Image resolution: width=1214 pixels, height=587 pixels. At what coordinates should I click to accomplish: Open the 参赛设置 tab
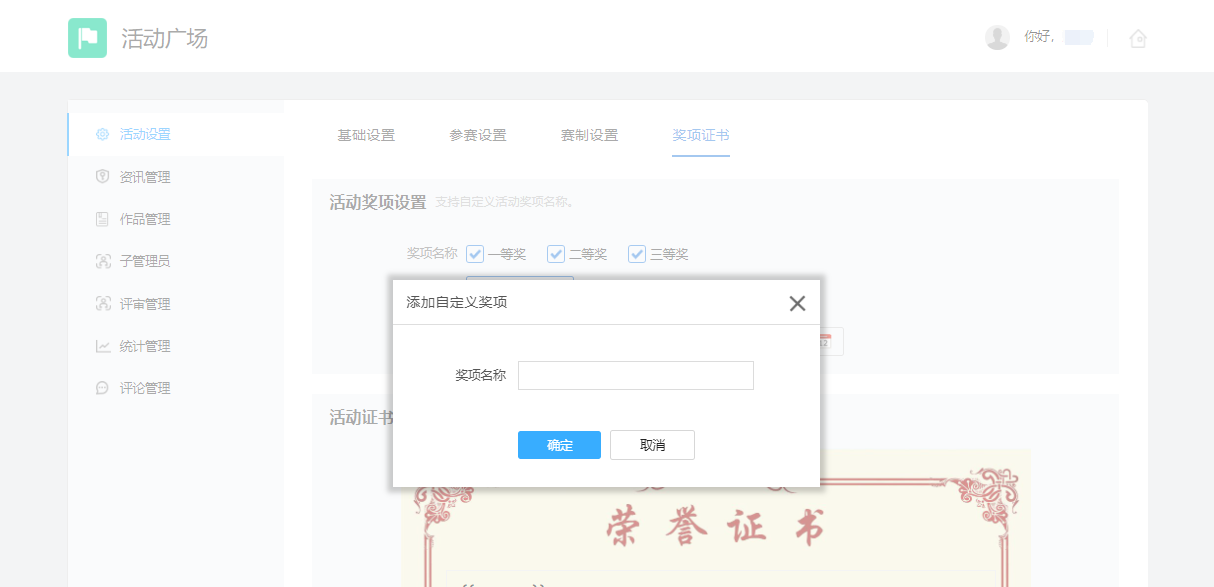(477, 136)
